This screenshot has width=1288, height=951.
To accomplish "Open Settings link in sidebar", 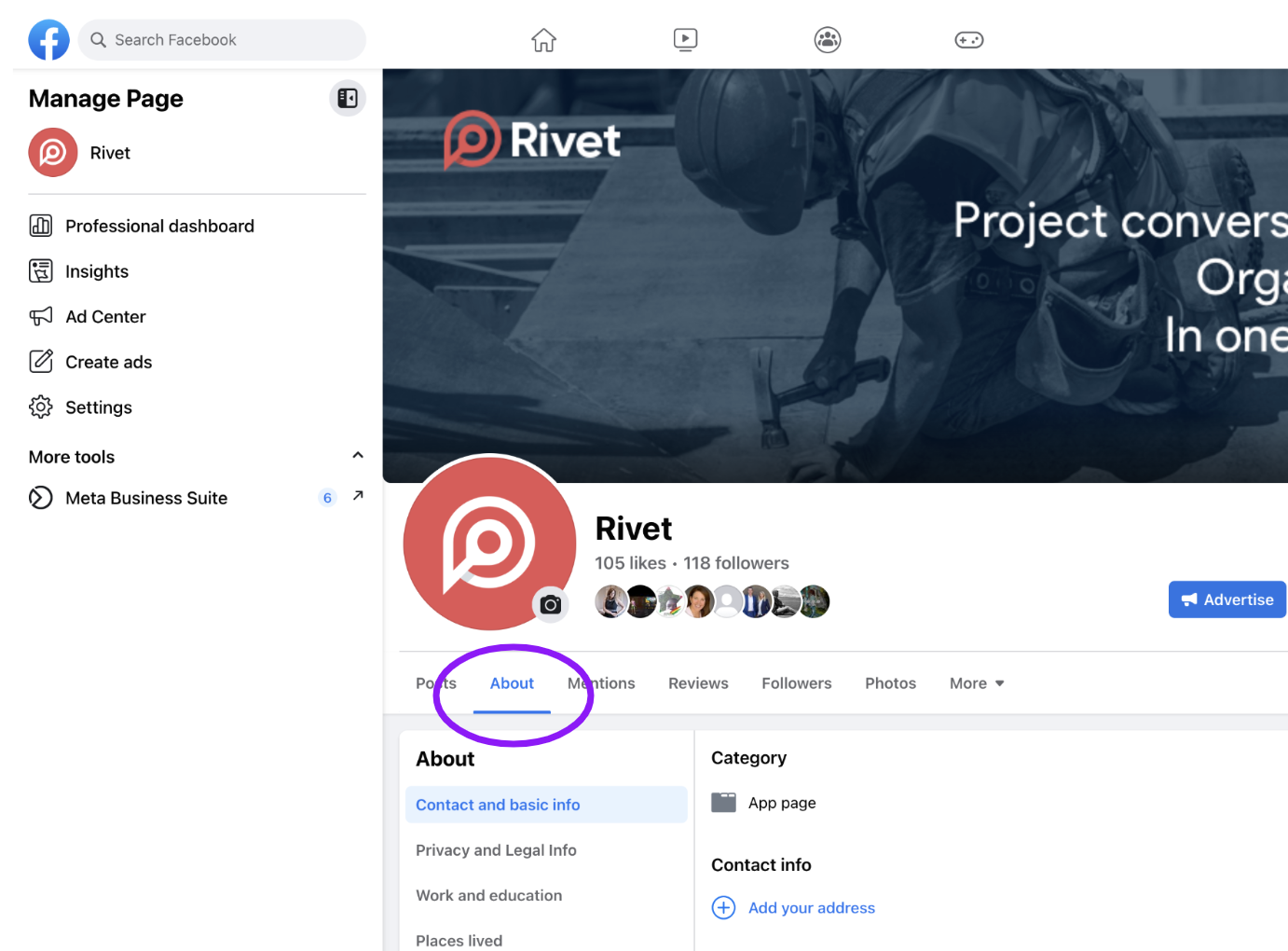I will click(99, 407).
